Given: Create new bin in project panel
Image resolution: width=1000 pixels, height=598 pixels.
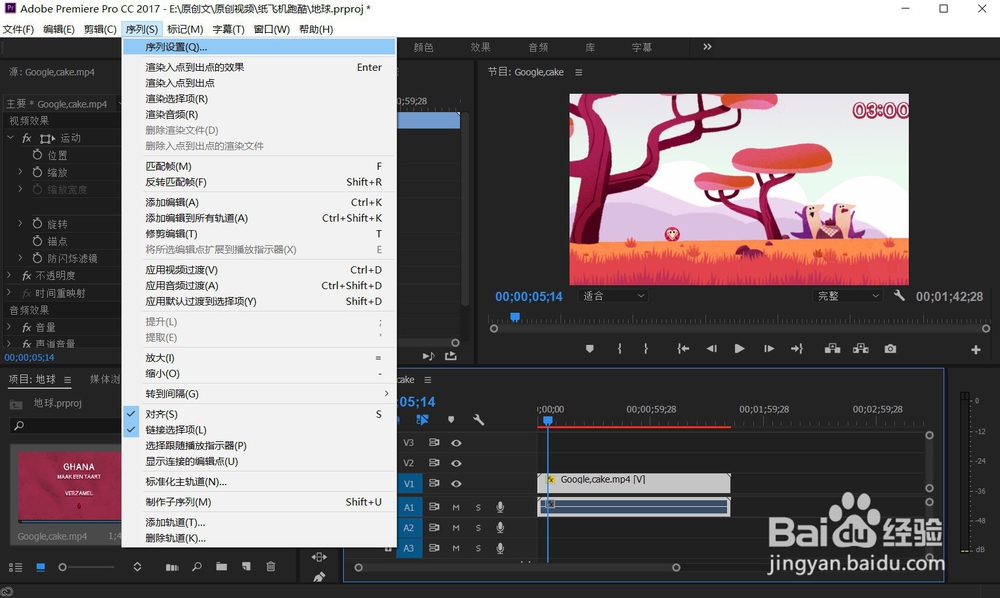Looking at the screenshot, I should [x=221, y=566].
